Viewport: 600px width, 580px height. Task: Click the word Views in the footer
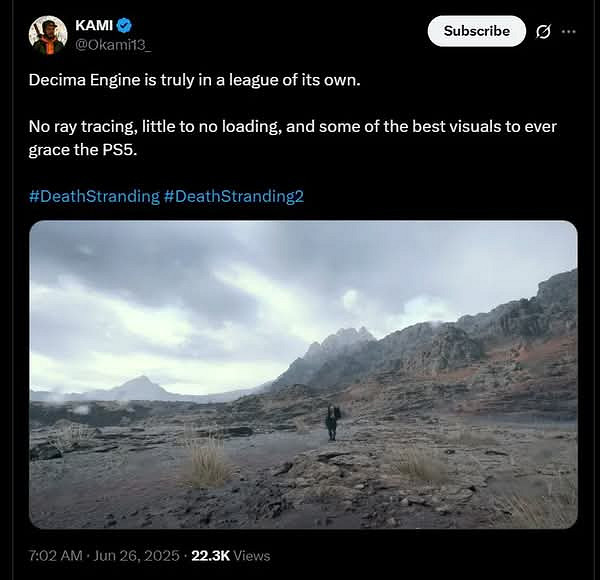point(252,555)
